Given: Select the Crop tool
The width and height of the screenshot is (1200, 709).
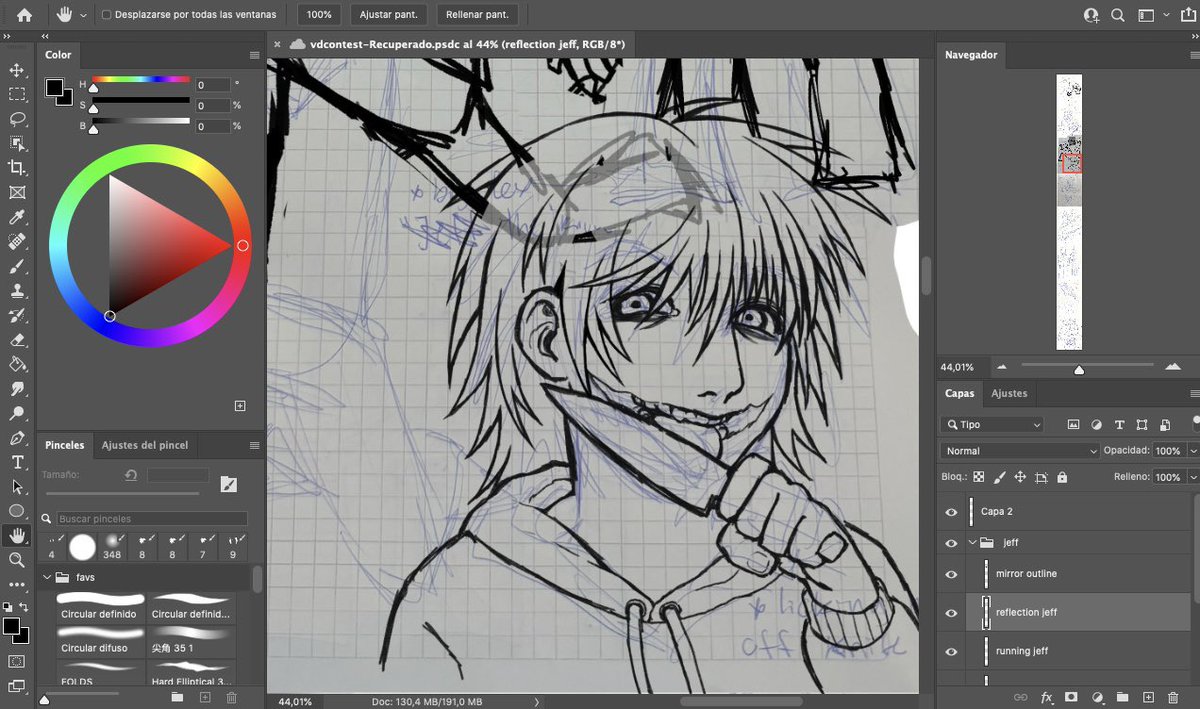Looking at the screenshot, I should (x=17, y=168).
